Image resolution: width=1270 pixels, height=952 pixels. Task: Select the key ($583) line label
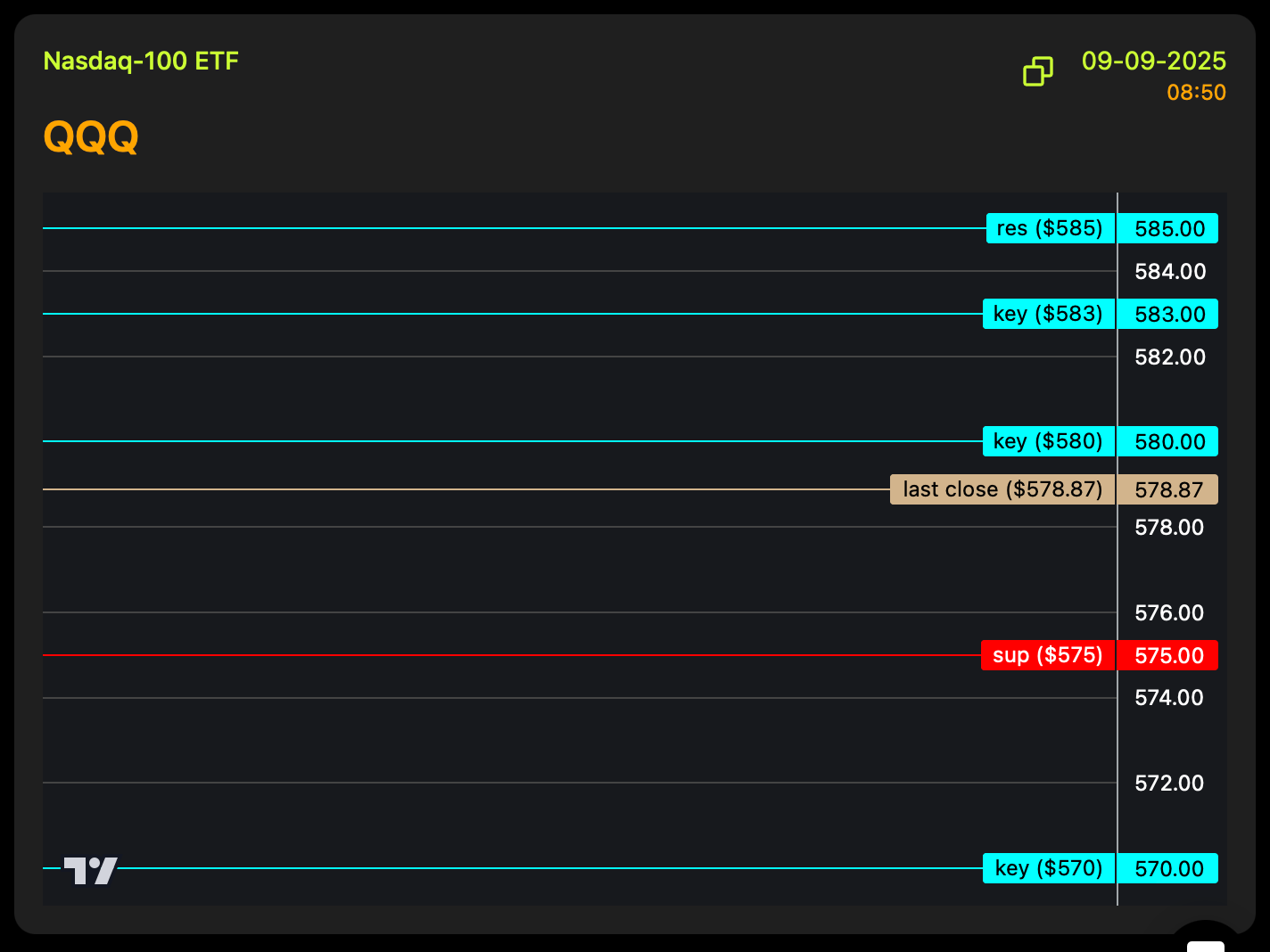[x=1049, y=314]
